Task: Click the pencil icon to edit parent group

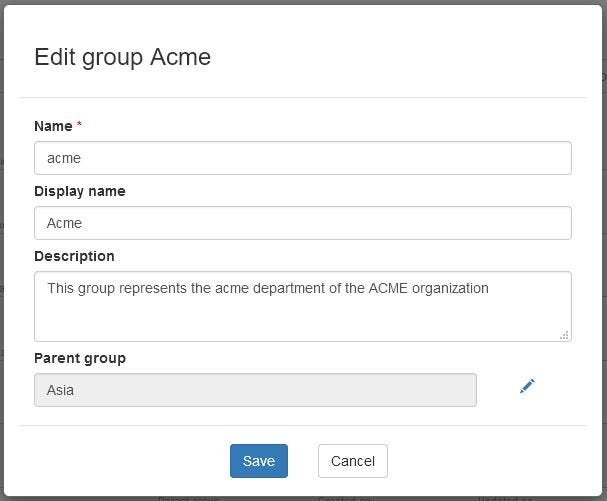Action: pyautogui.click(x=527, y=386)
